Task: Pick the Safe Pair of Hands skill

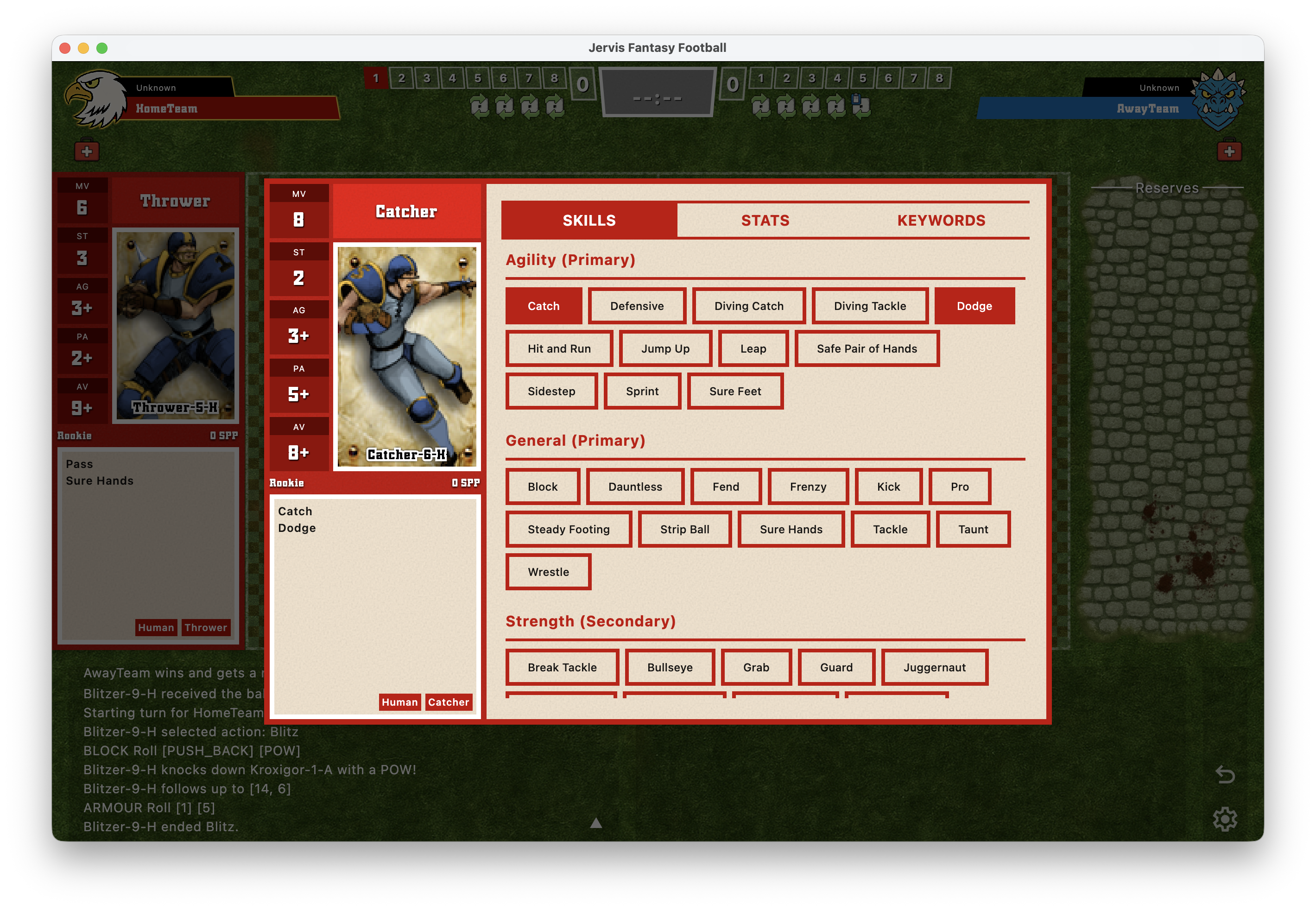Action: pyautogui.click(x=867, y=349)
